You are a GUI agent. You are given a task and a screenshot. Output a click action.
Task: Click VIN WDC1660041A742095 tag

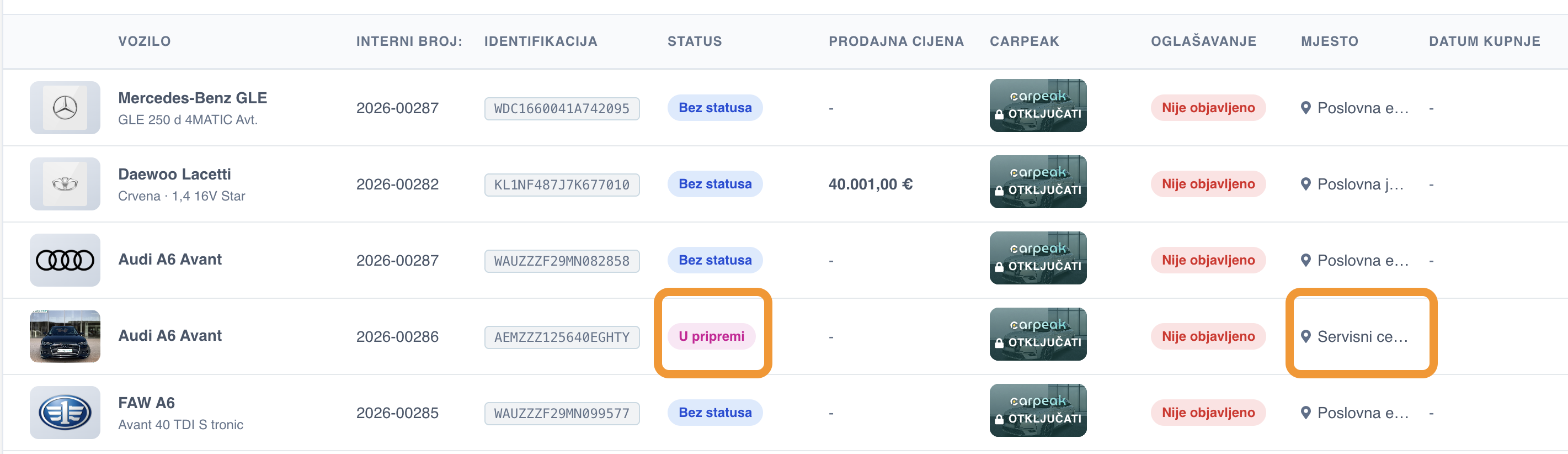561,108
